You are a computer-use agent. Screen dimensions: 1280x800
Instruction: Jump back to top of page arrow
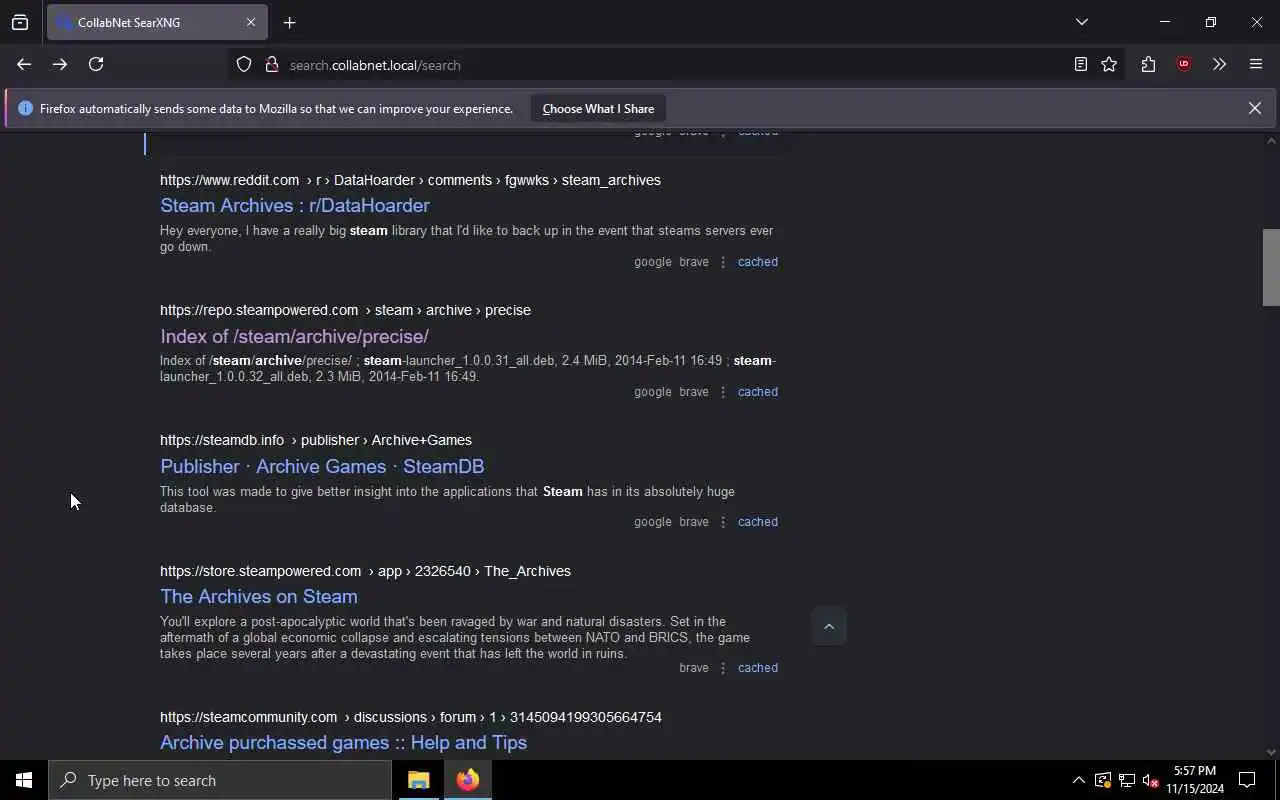[829, 627]
